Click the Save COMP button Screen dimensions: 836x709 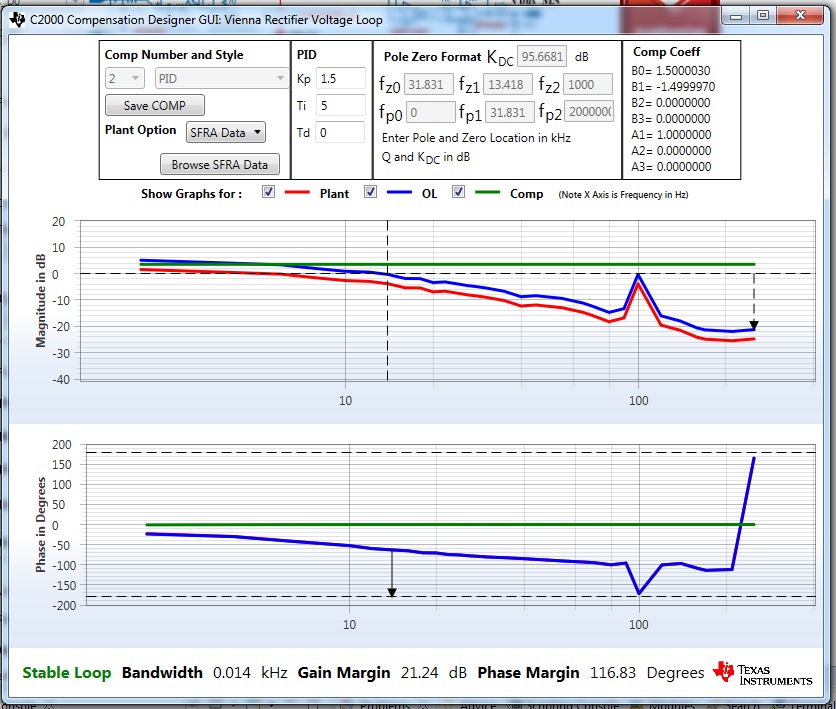155,106
